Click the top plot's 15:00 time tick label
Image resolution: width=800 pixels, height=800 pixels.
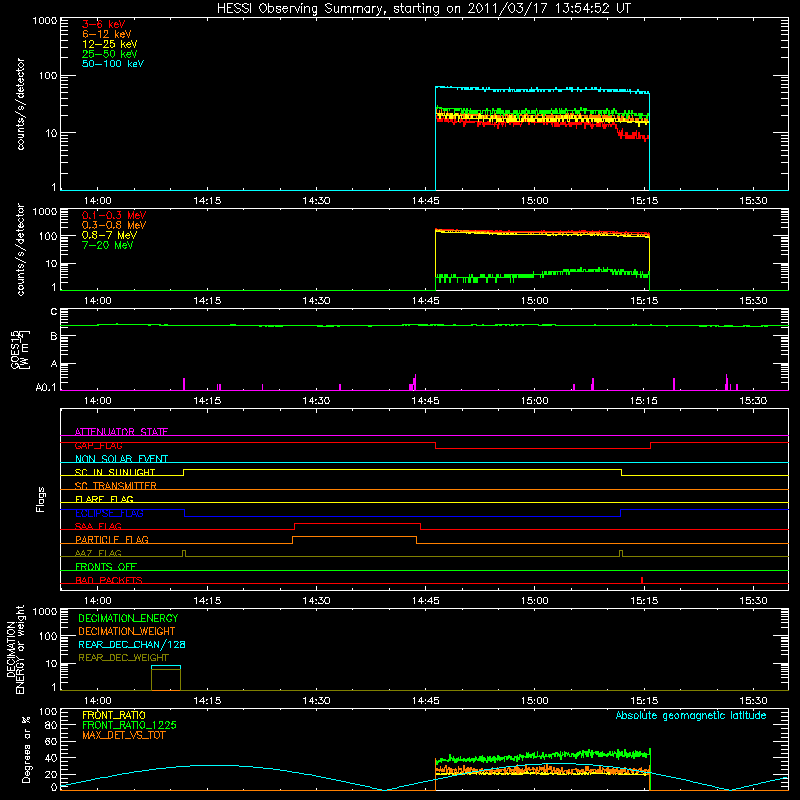pyautogui.click(x=535, y=201)
